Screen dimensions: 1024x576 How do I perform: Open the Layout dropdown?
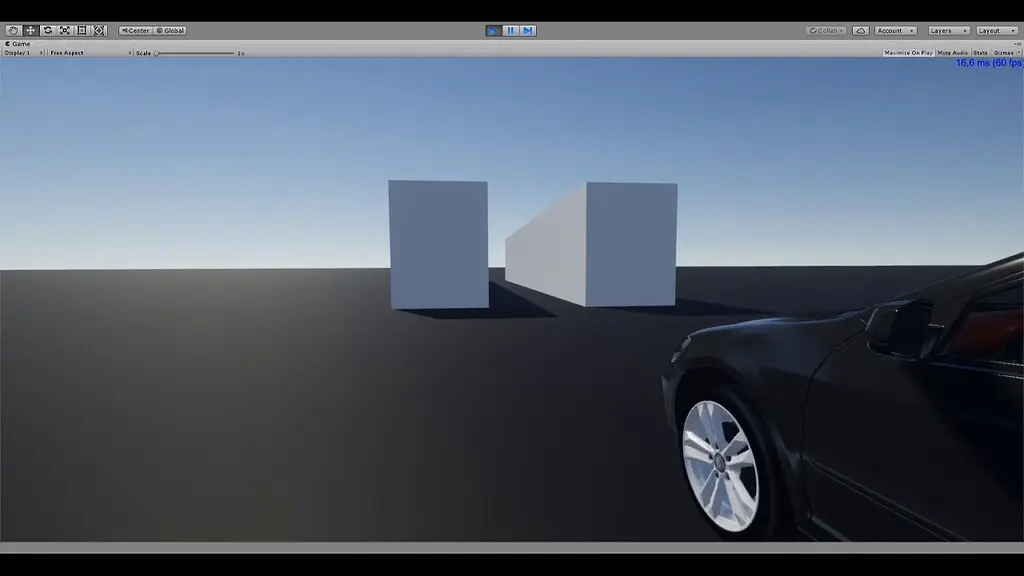click(x=997, y=31)
